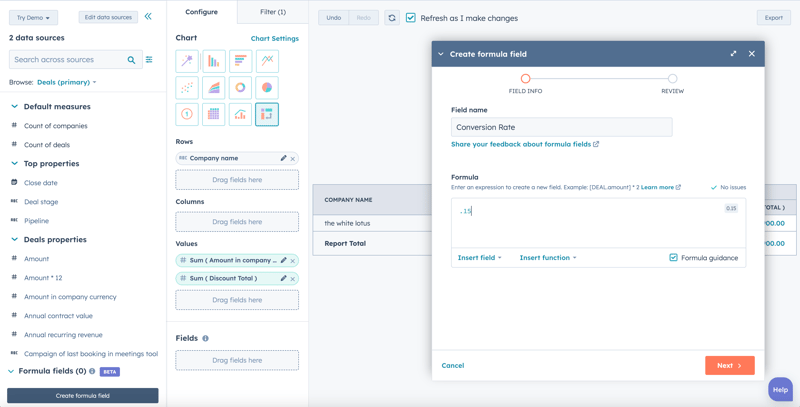Click the Next button
The image size is (800, 407).
click(x=729, y=365)
